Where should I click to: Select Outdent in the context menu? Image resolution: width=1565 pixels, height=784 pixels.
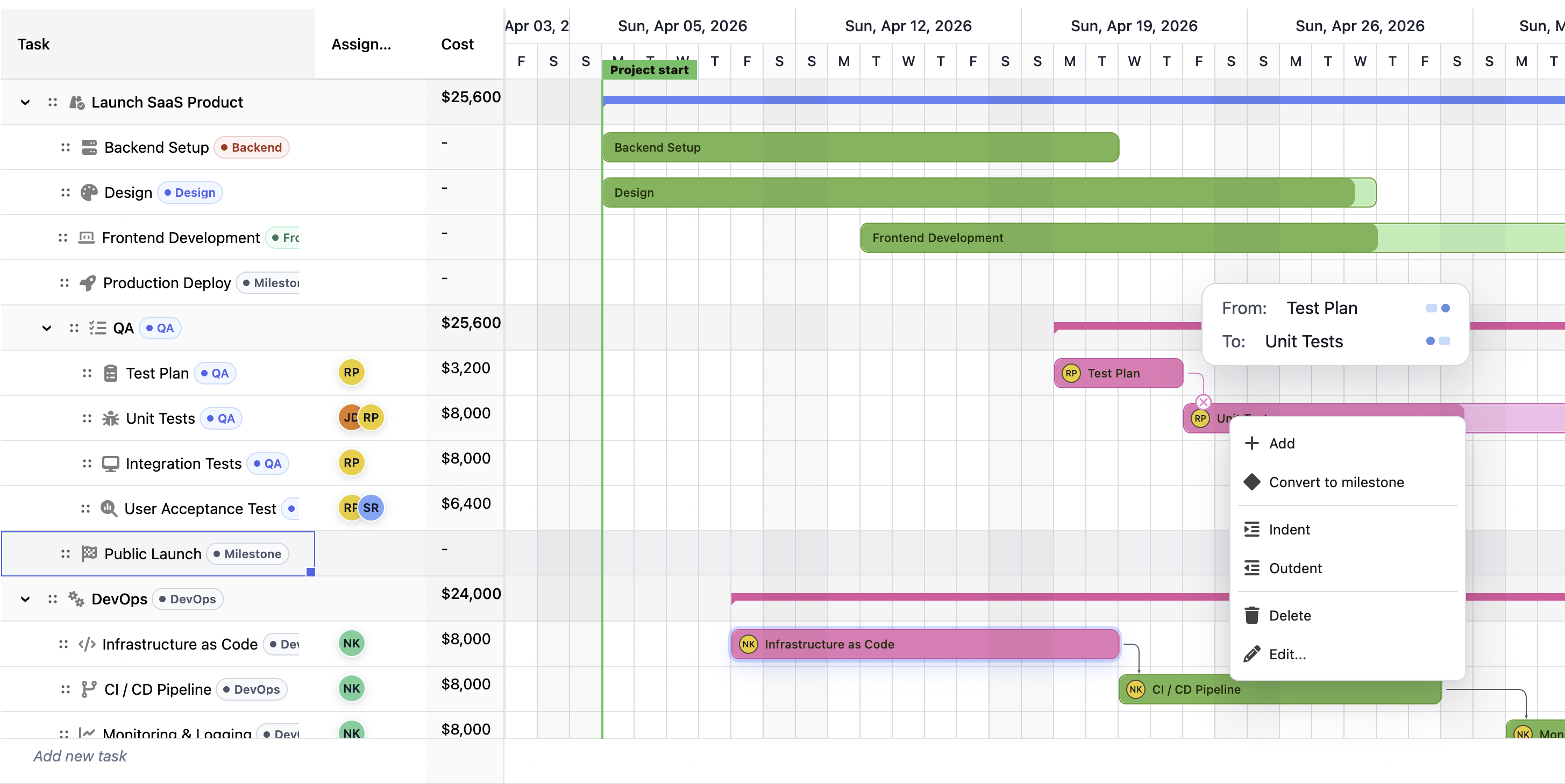[1348, 568]
